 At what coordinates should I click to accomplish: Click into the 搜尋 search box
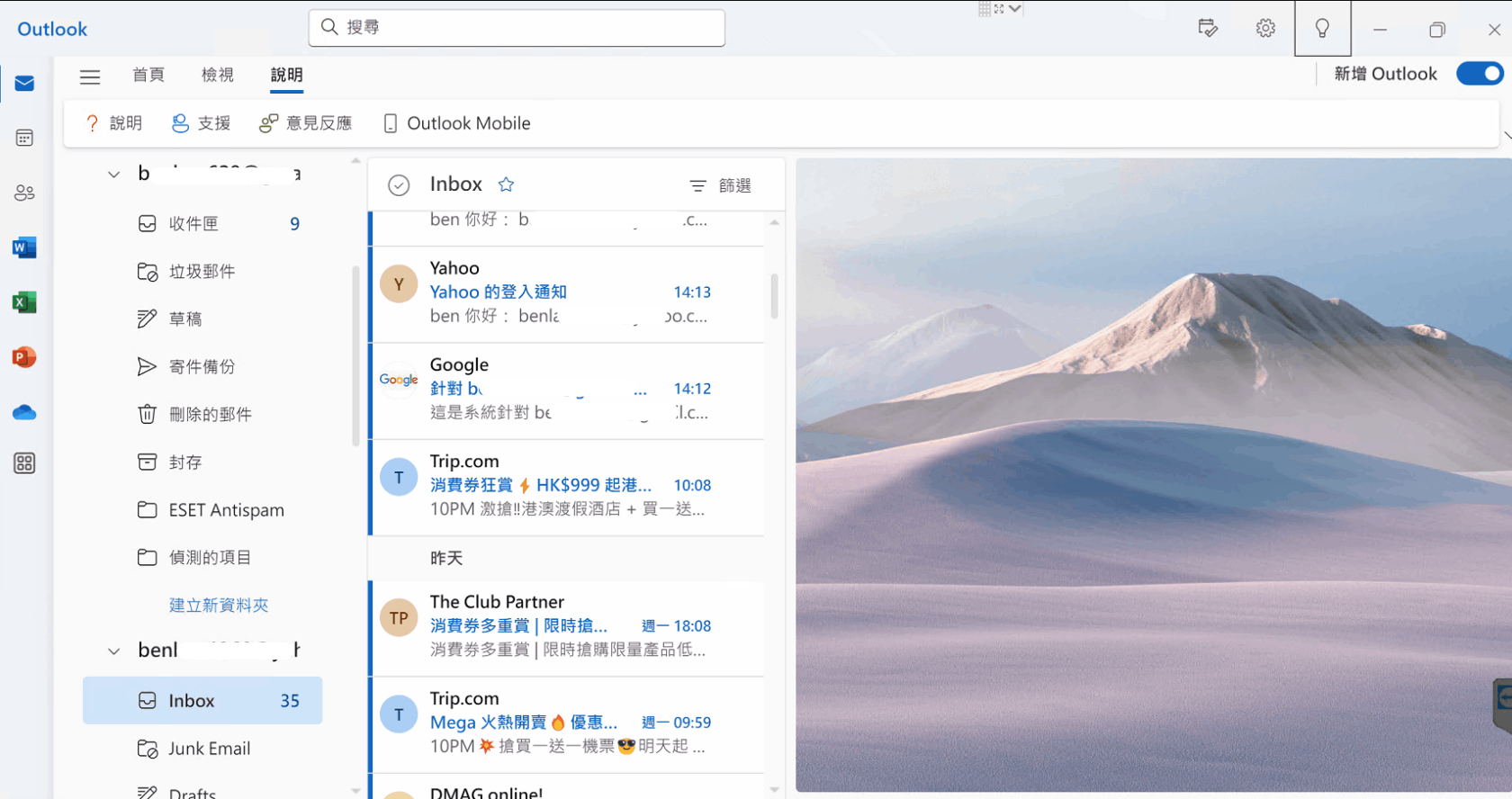517,28
